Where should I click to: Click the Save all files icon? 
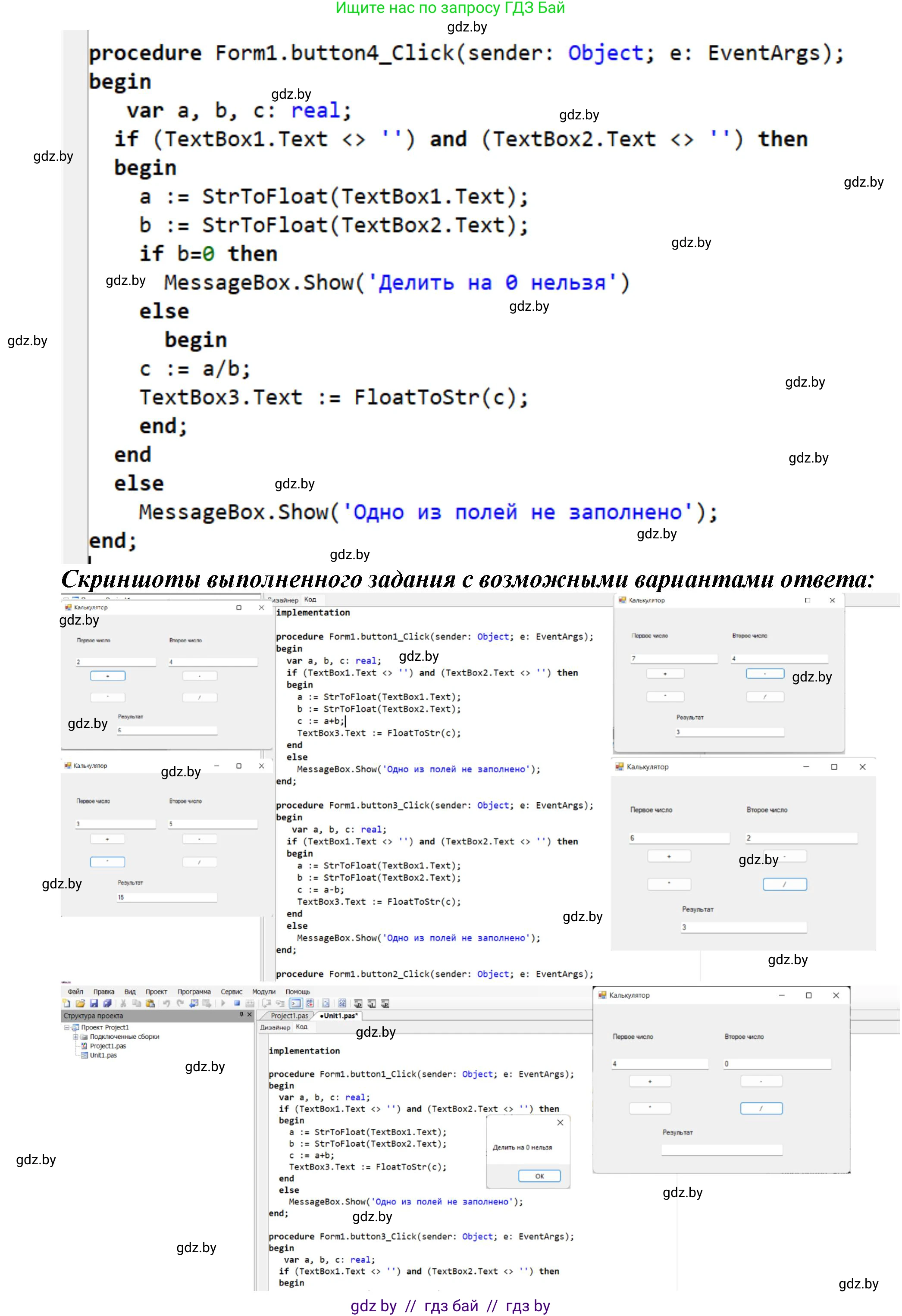pyautogui.click(x=107, y=1003)
